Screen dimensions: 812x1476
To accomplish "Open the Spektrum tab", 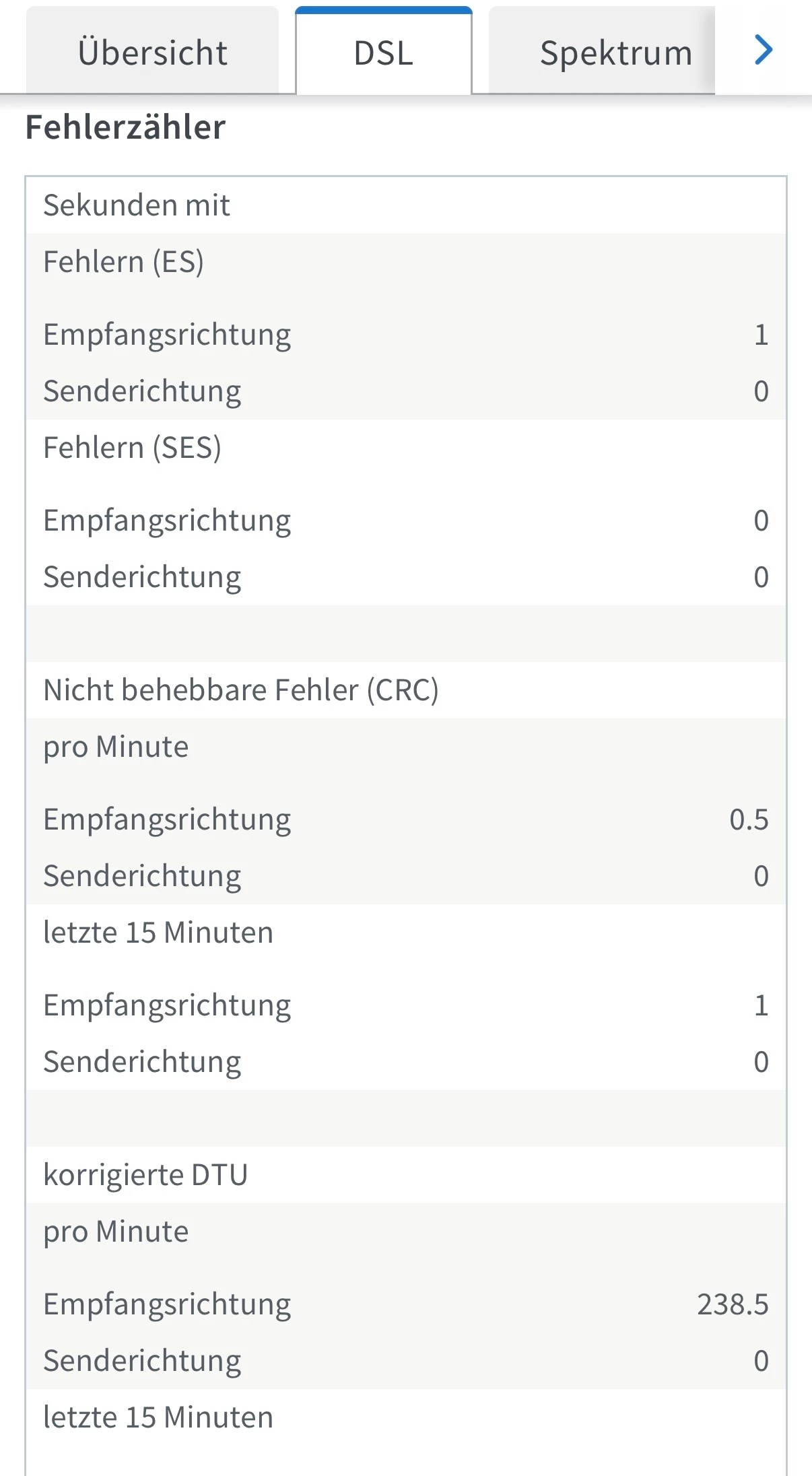I will tap(615, 53).
